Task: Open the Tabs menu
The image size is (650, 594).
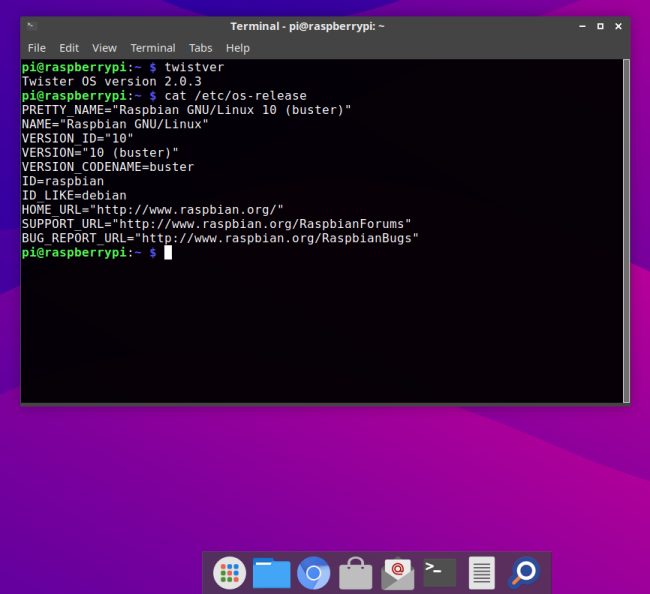Action: click(200, 48)
